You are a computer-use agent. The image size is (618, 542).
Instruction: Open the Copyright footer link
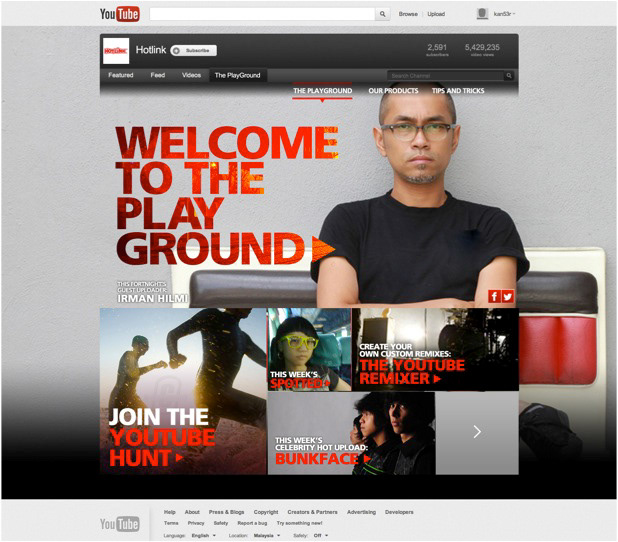pos(266,512)
